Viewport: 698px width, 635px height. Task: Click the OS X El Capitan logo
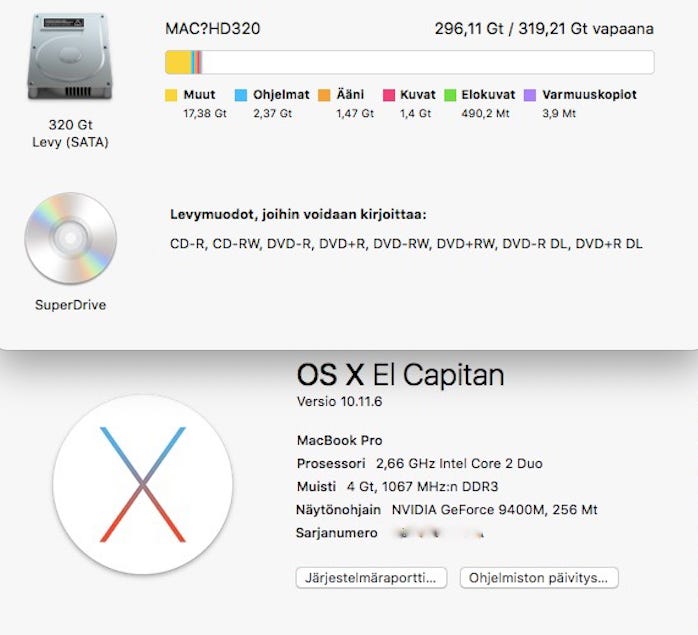[x=142, y=484]
